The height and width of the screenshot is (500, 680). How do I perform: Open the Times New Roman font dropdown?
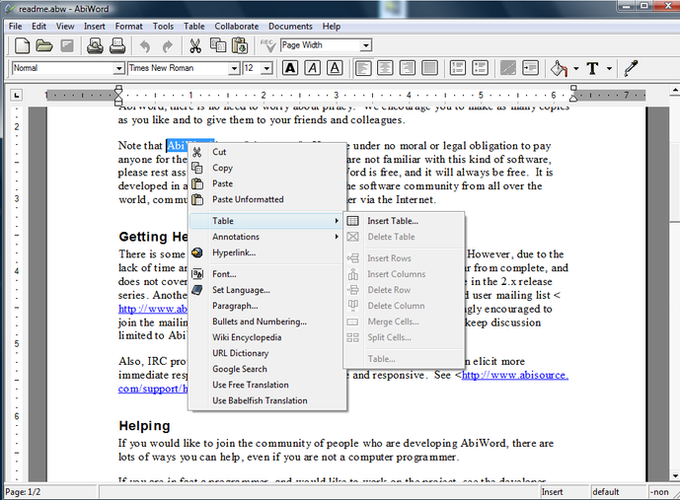tap(234, 69)
